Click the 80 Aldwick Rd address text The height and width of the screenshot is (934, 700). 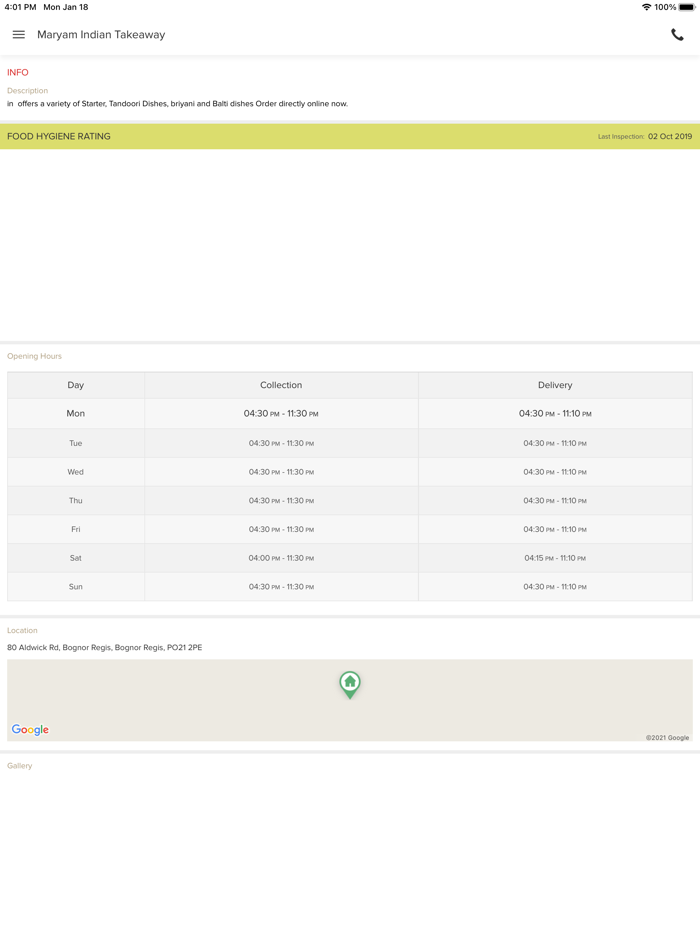pyautogui.click(x=105, y=647)
